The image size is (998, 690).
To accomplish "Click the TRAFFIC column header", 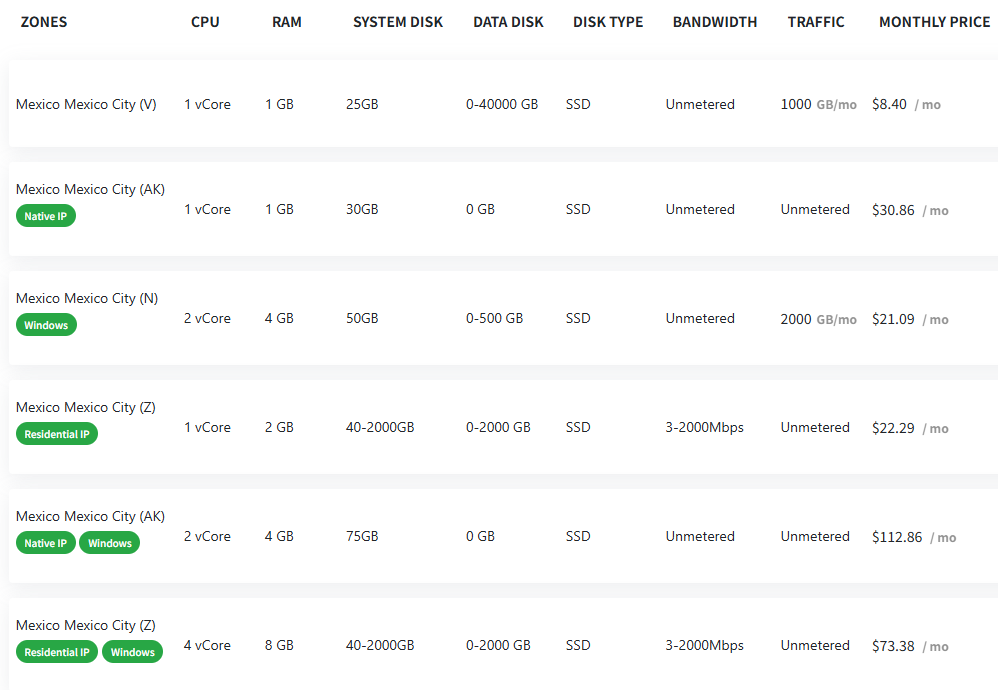I will click(x=816, y=22).
